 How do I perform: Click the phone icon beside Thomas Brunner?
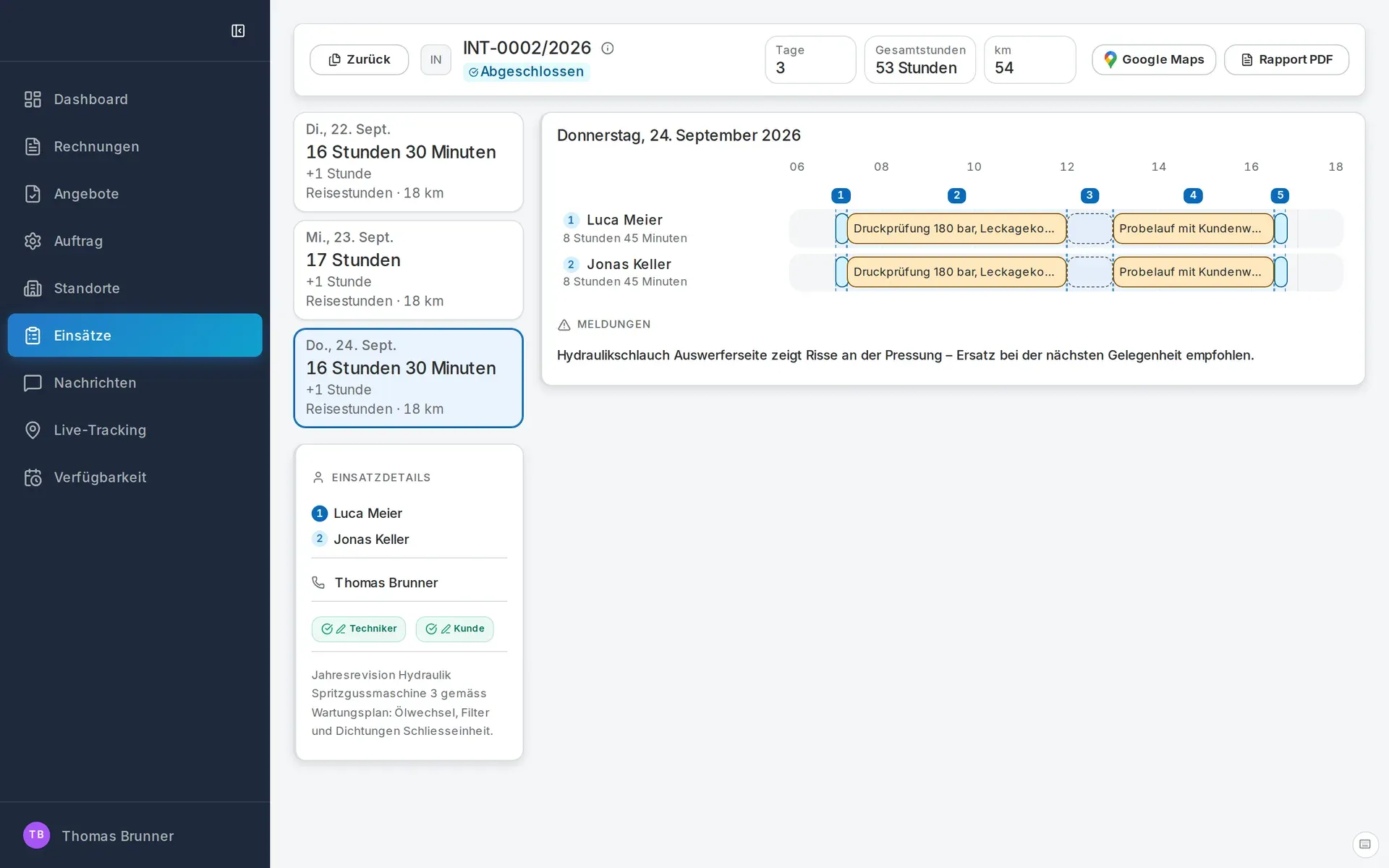(x=318, y=582)
